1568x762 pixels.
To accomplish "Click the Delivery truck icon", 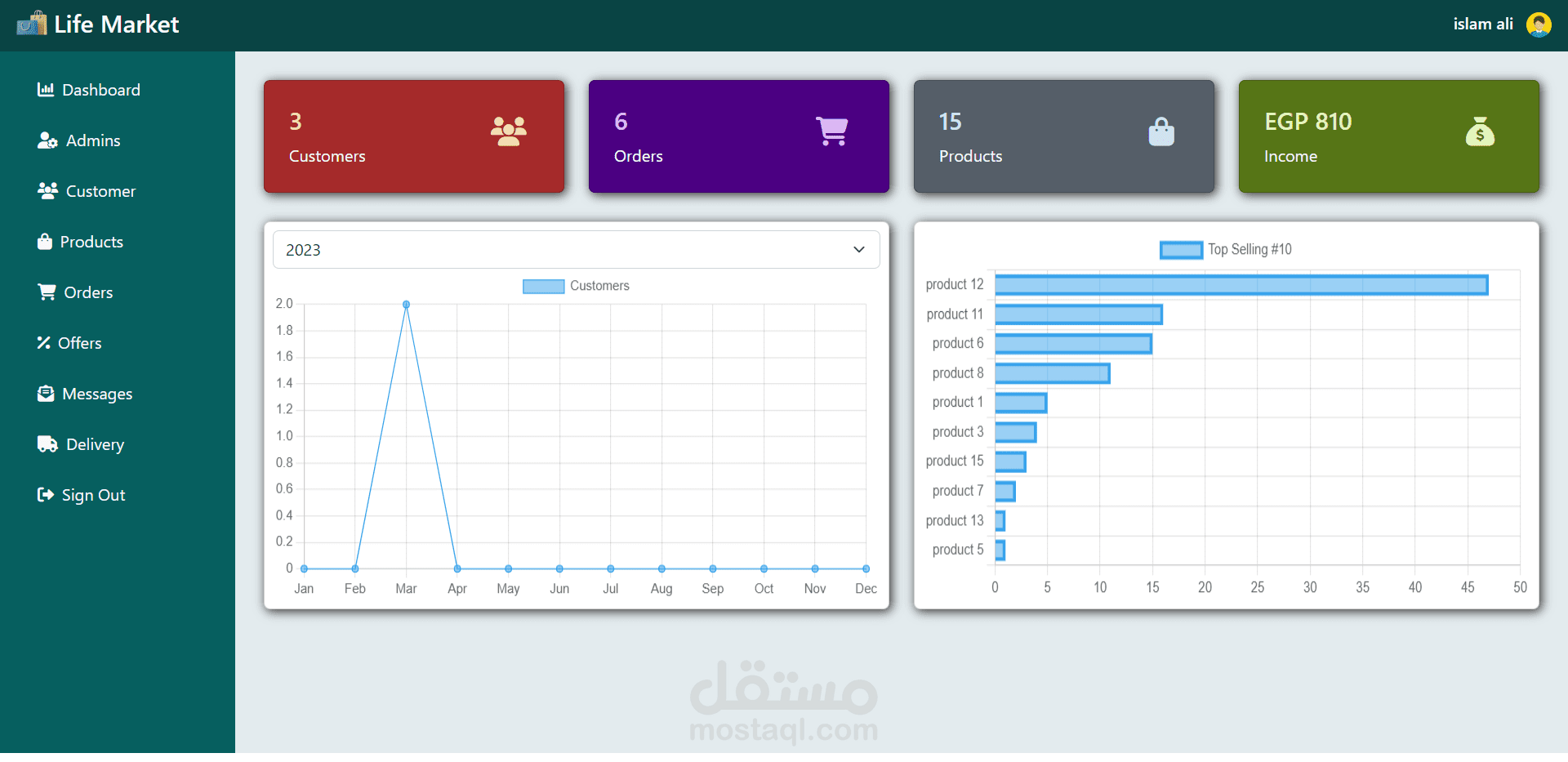I will tap(46, 443).
